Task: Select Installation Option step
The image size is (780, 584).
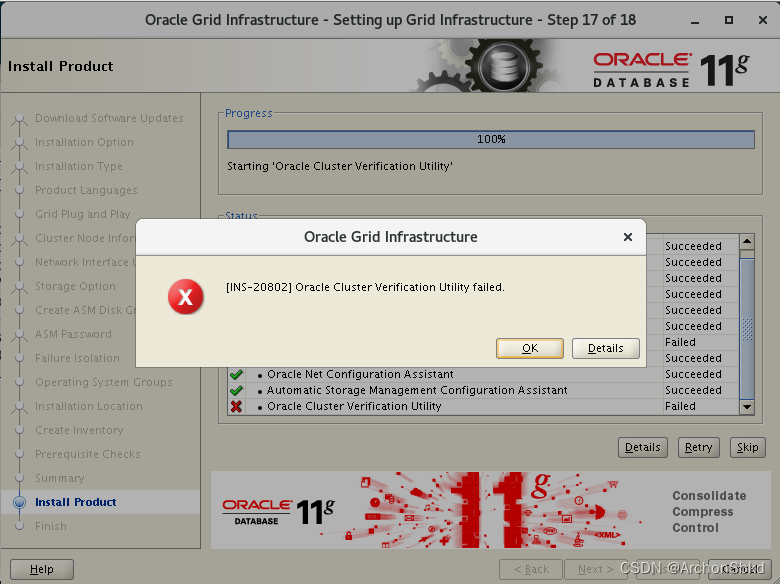Action: (x=84, y=142)
